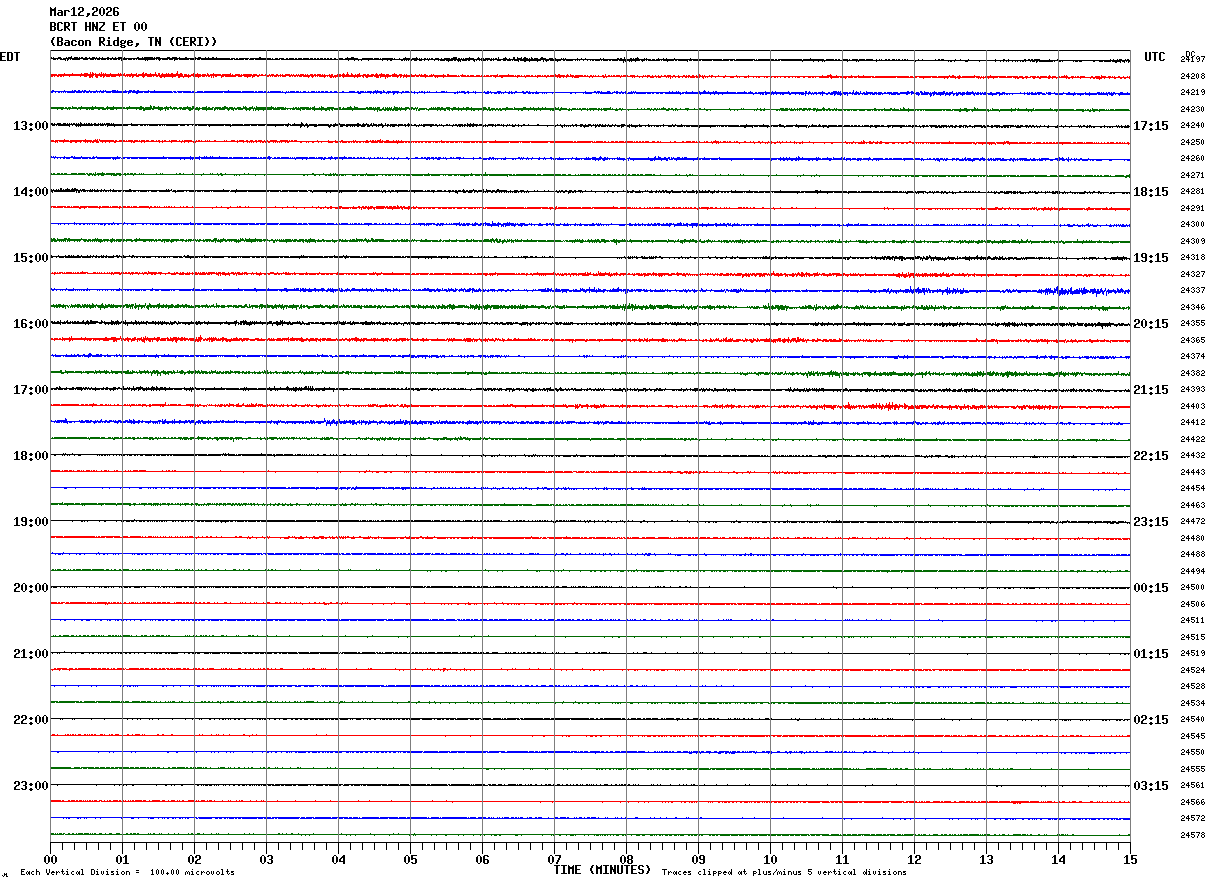Select the 21:00 EDT time label
Viewport: 1210px width, 886px height.
coord(31,654)
